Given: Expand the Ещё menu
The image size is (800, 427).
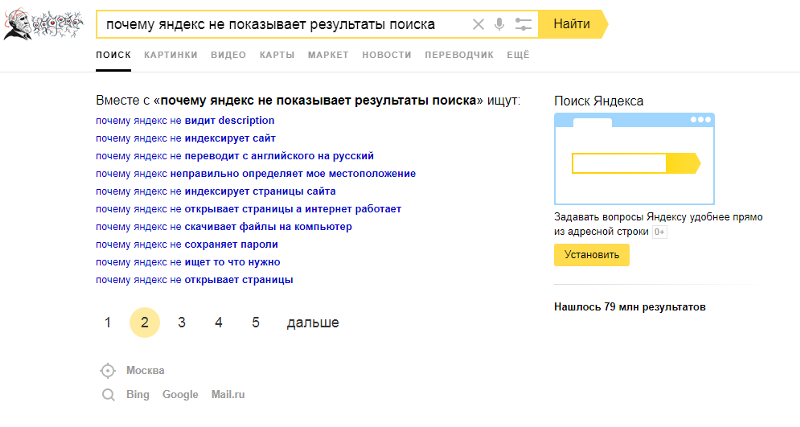Looking at the screenshot, I should 518,55.
